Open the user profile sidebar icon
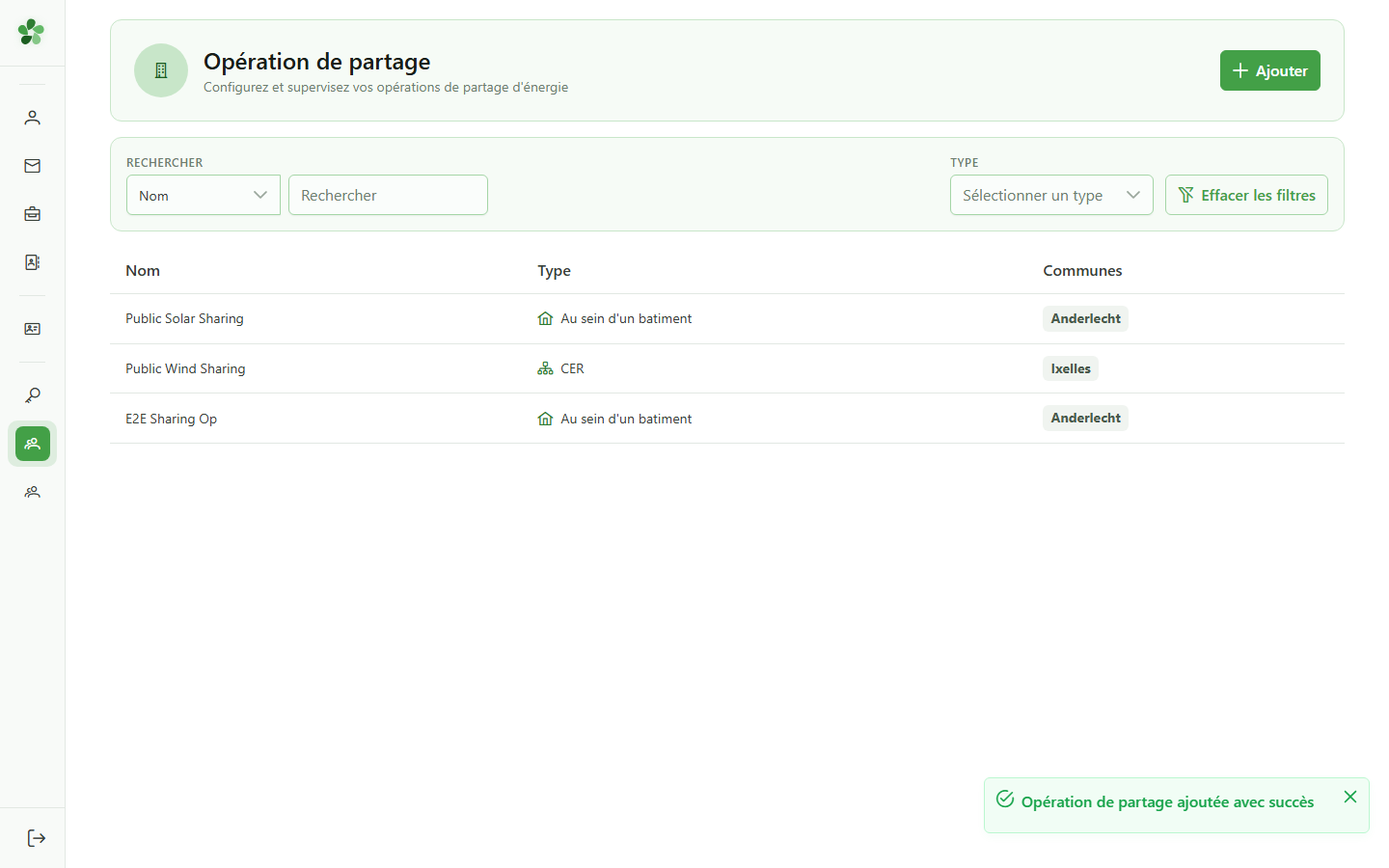The width and height of the screenshot is (1389, 868). (32, 118)
